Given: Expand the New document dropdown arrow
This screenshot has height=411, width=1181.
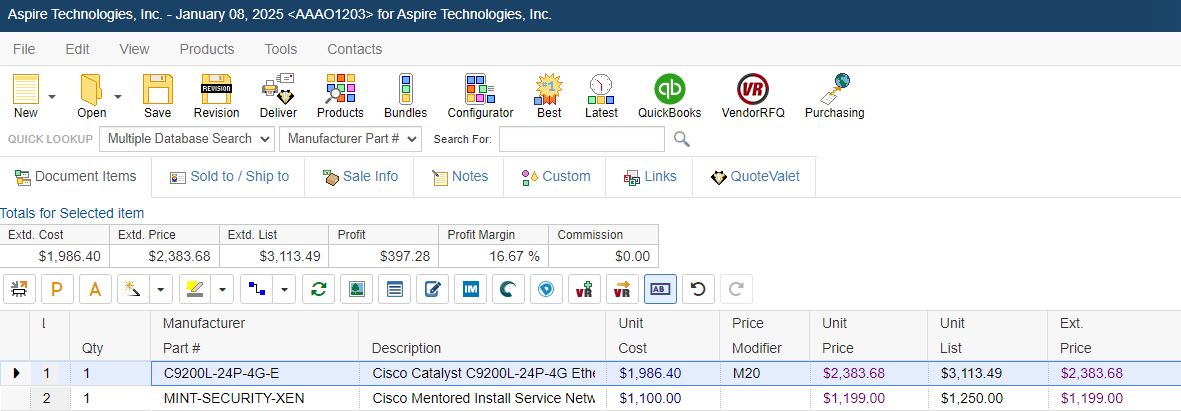Looking at the screenshot, I should click(52, 96).
